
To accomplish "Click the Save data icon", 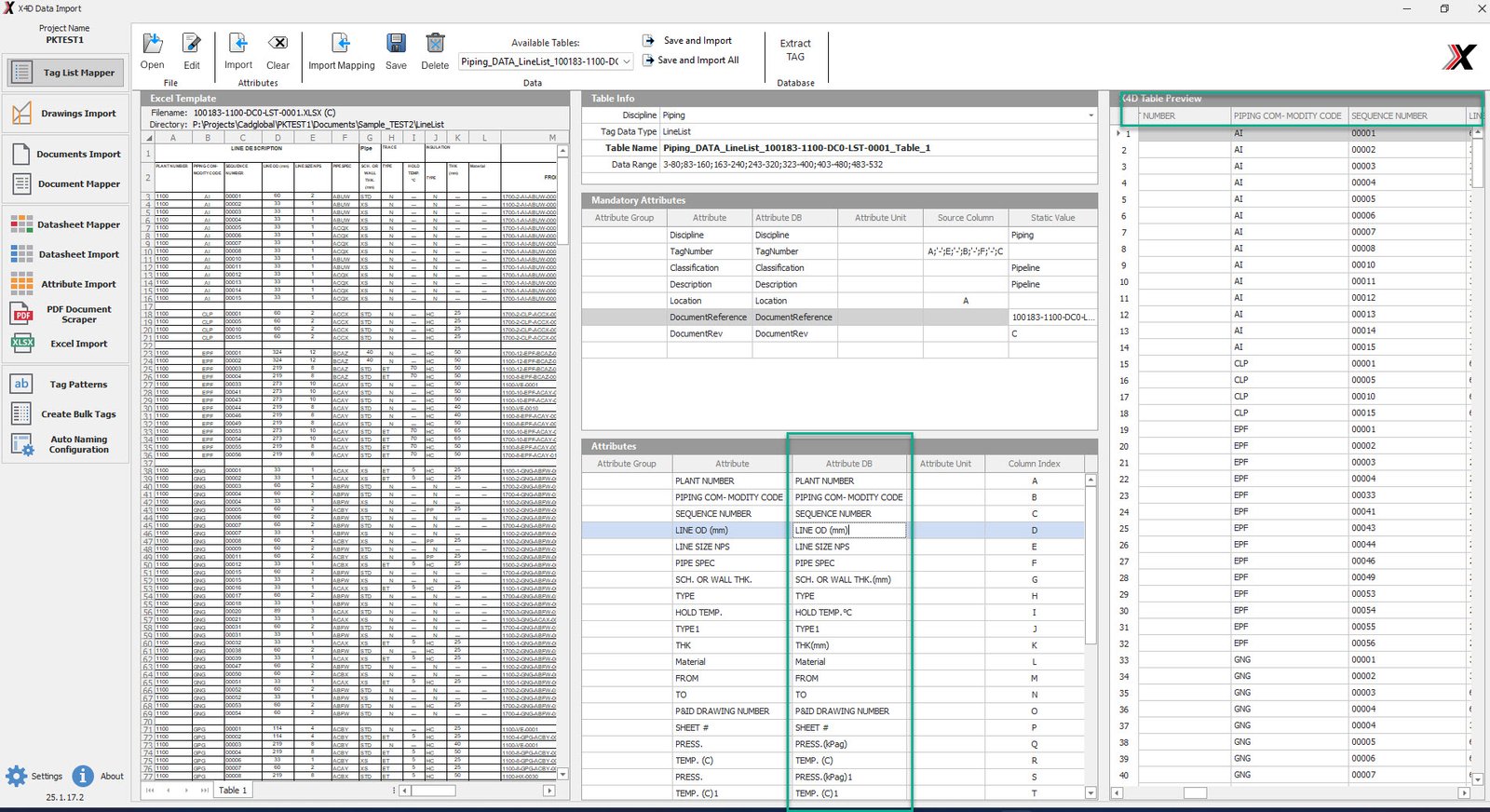I will click(x=396, y=45).
